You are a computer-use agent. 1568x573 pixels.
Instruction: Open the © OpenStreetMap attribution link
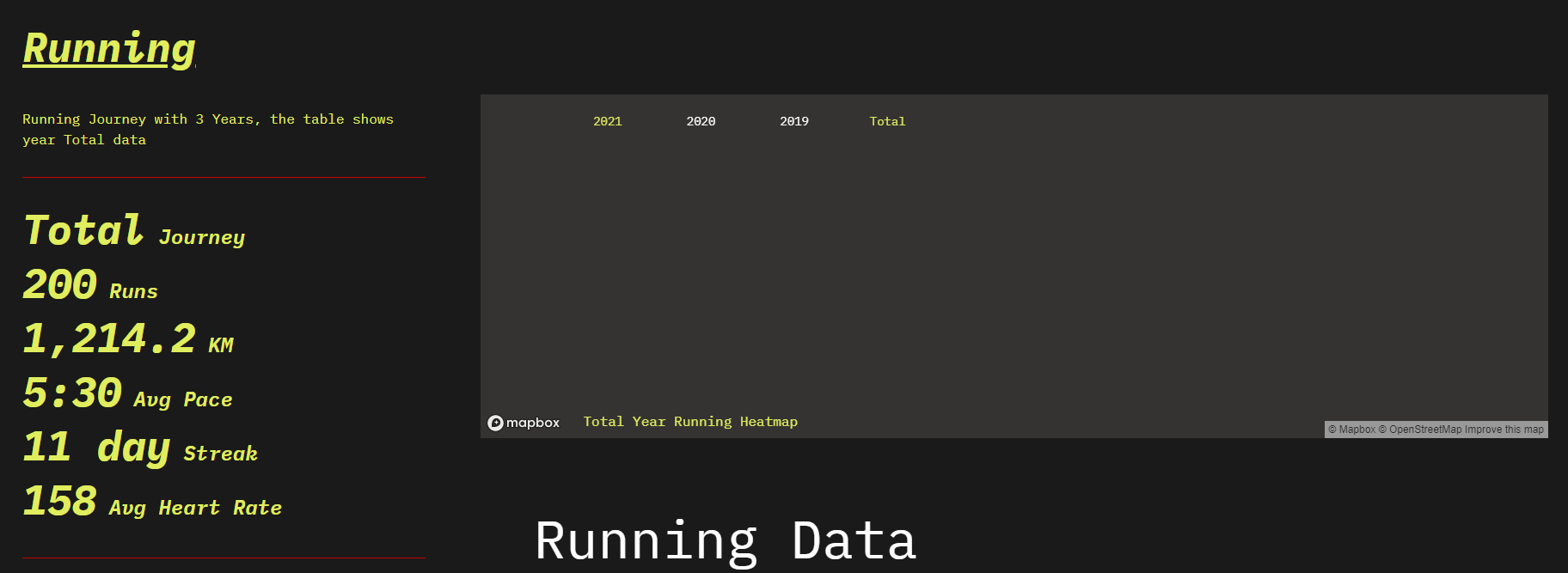1420,430
